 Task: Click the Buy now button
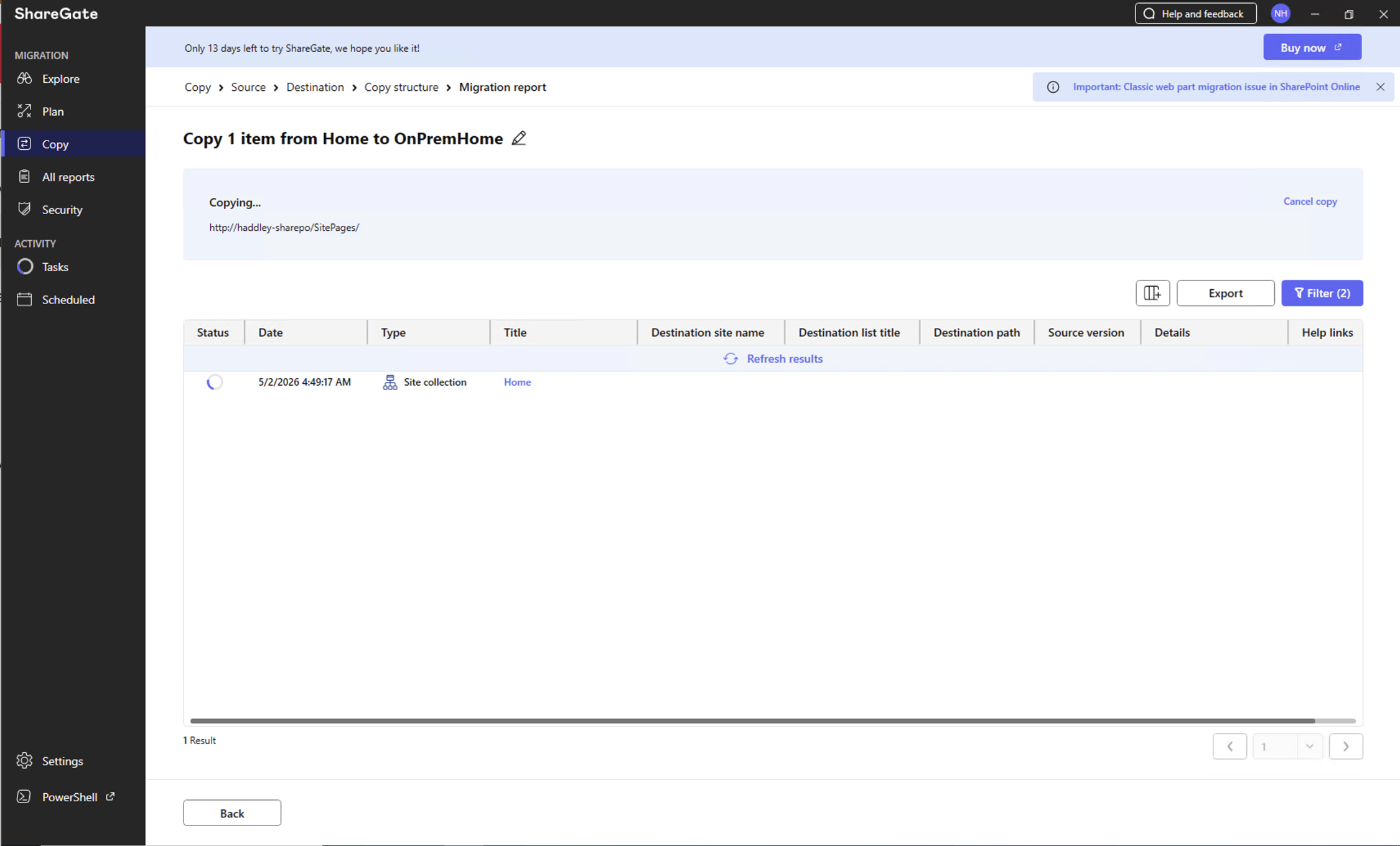tap(1312, 47)
